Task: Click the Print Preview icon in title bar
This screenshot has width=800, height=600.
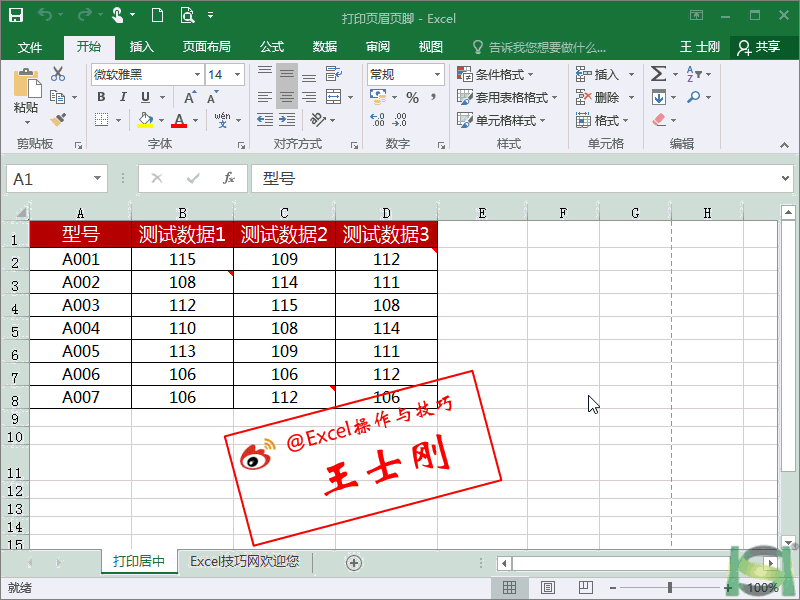Action: (x=188, y=15)
